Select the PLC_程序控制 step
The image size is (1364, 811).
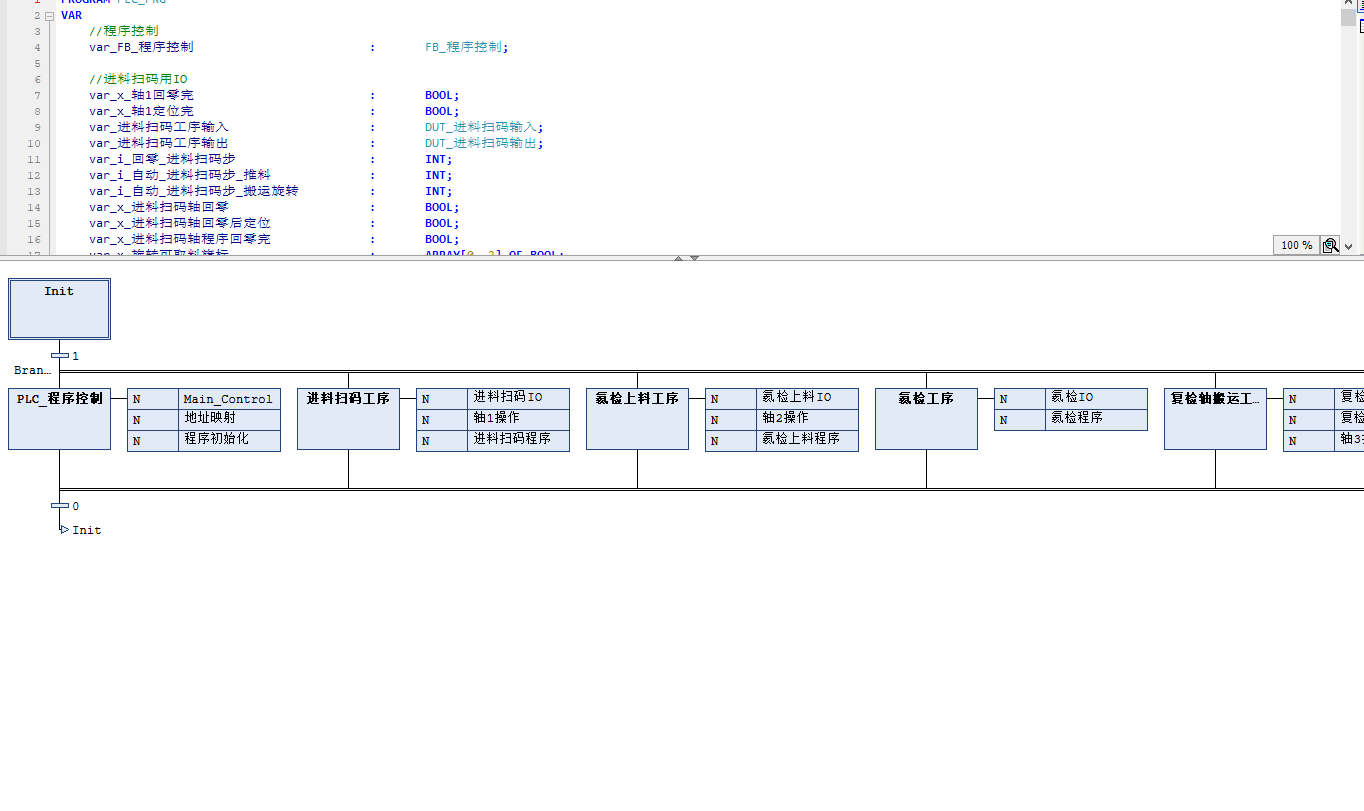pos(59,418)
